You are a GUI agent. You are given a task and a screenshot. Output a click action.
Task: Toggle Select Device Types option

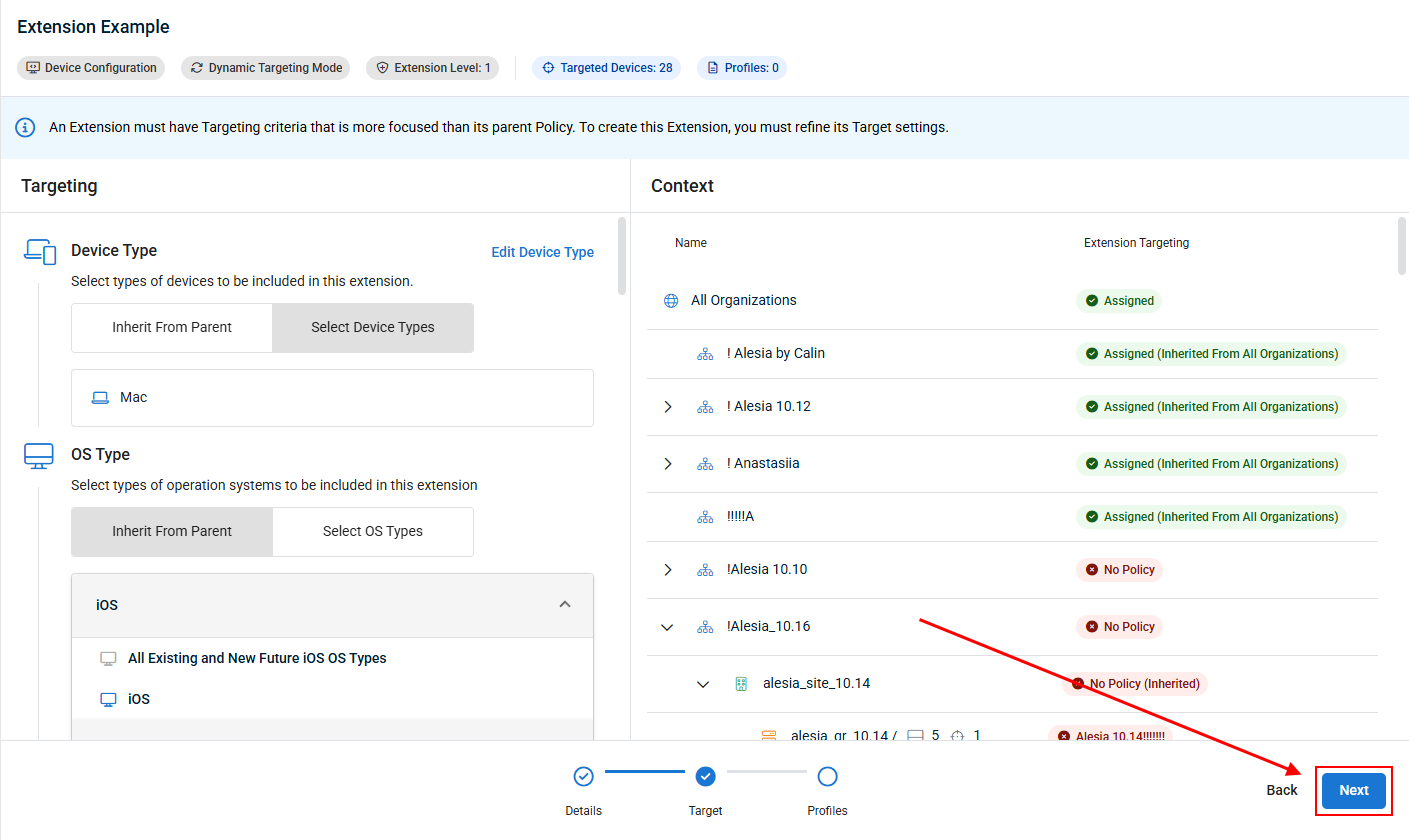click(x=372, y=327)
